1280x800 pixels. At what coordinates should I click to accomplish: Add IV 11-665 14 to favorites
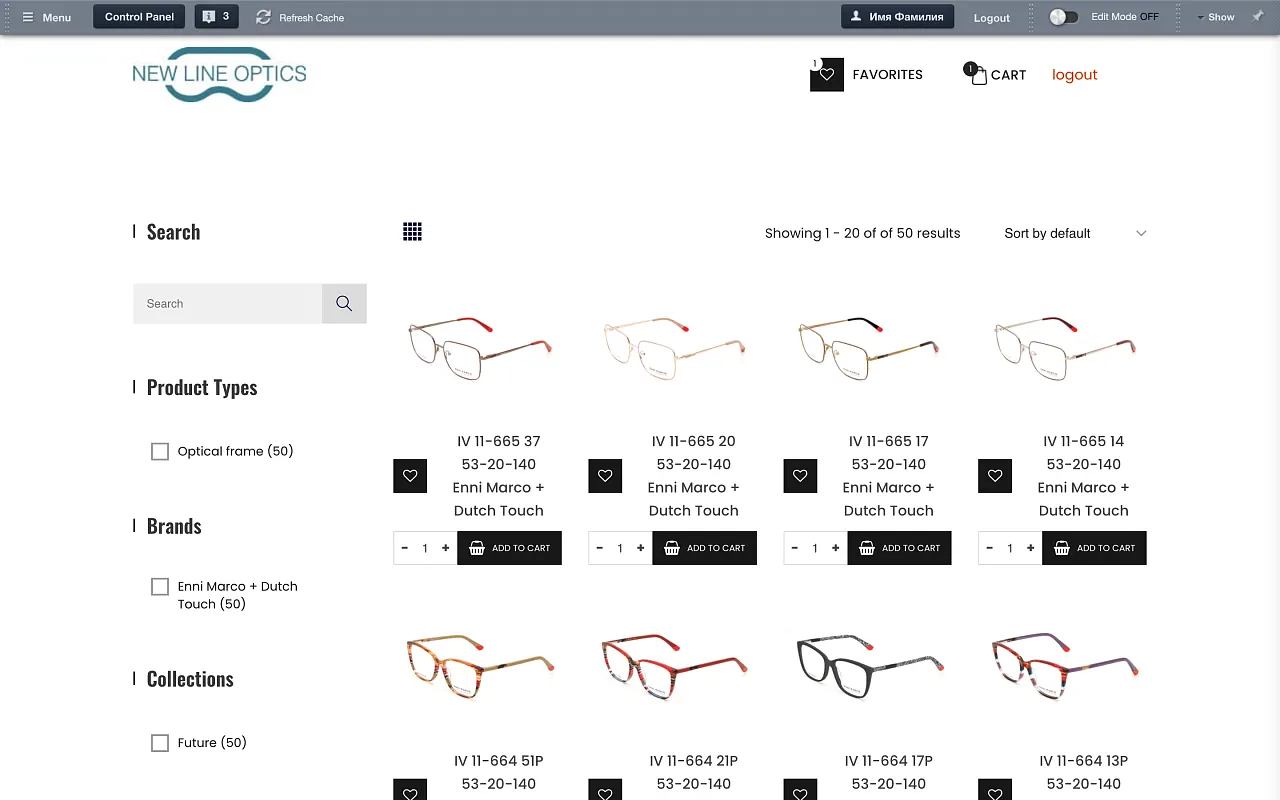(995, 476)
